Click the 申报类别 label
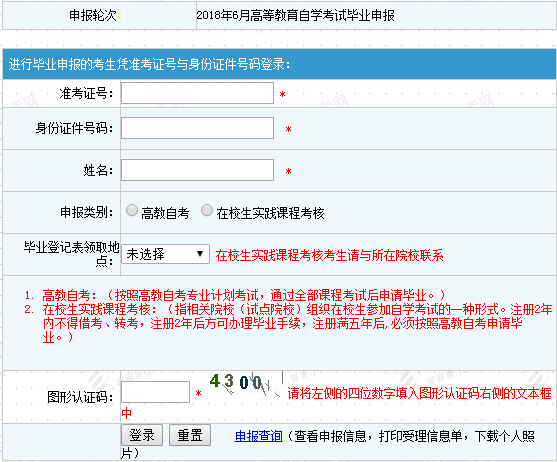Viewport: 557px width, 462px height. 86,212
